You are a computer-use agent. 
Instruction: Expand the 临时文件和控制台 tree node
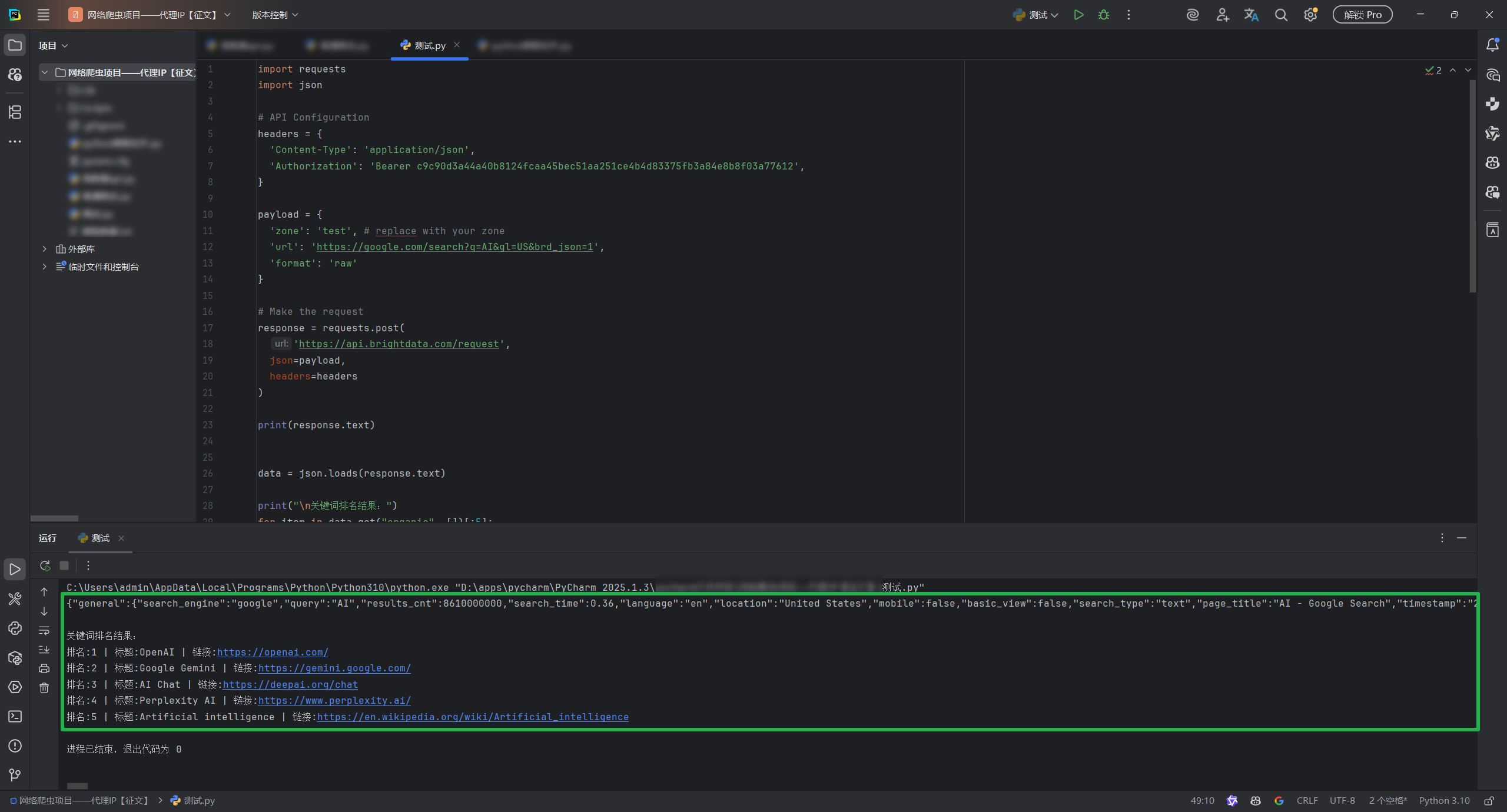tap(44, 267)
